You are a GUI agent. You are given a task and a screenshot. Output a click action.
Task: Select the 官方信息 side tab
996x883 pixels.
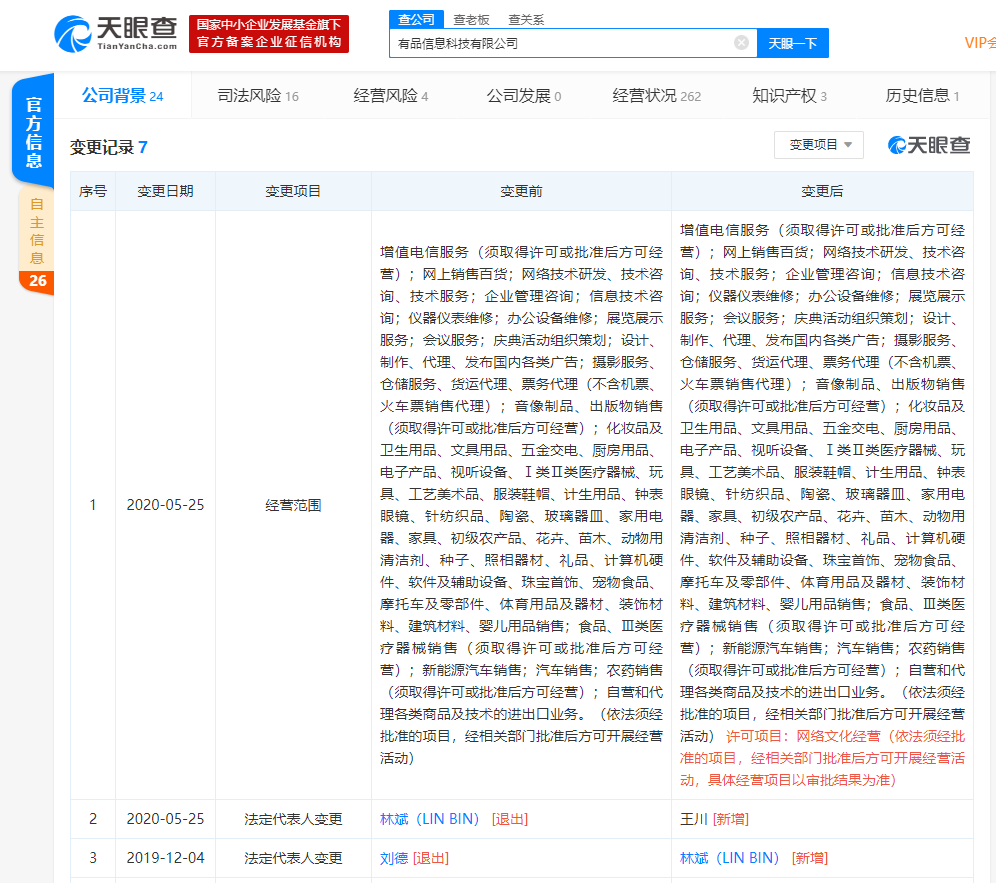tap(34, 132)
